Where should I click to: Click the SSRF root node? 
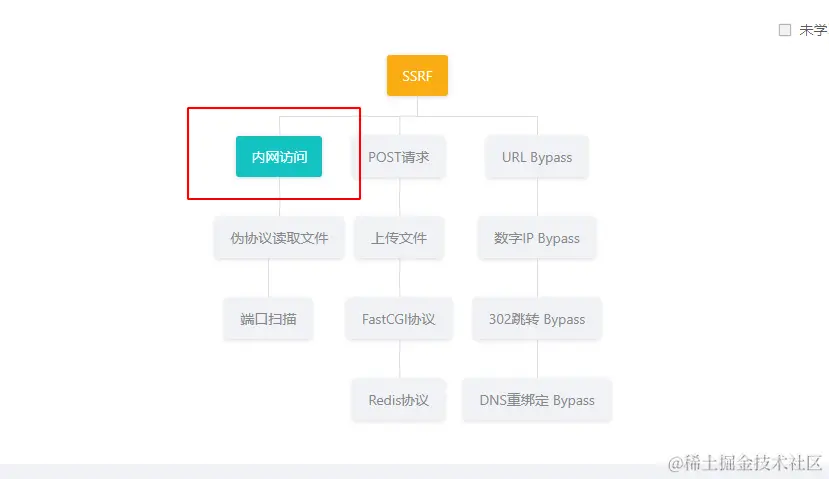417,76
